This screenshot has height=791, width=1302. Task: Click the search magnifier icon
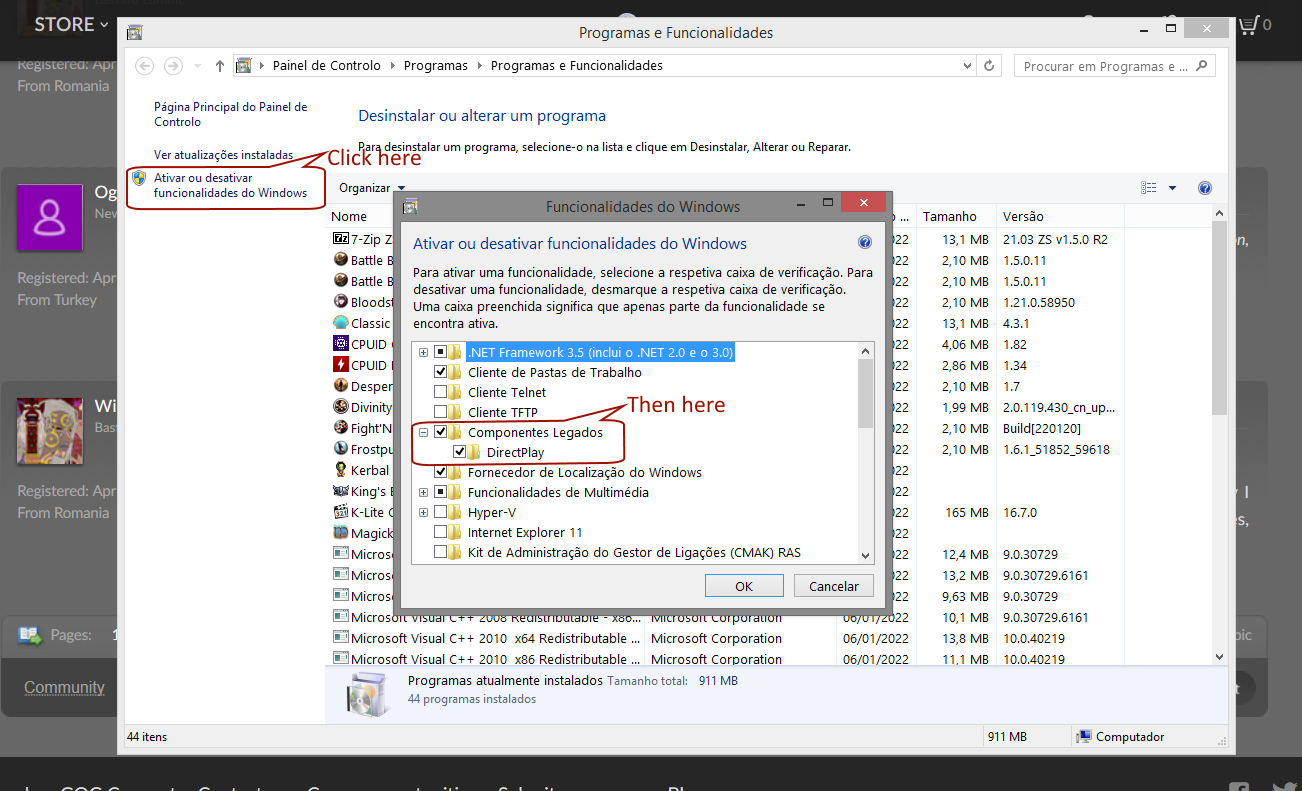coord(1203,66)
